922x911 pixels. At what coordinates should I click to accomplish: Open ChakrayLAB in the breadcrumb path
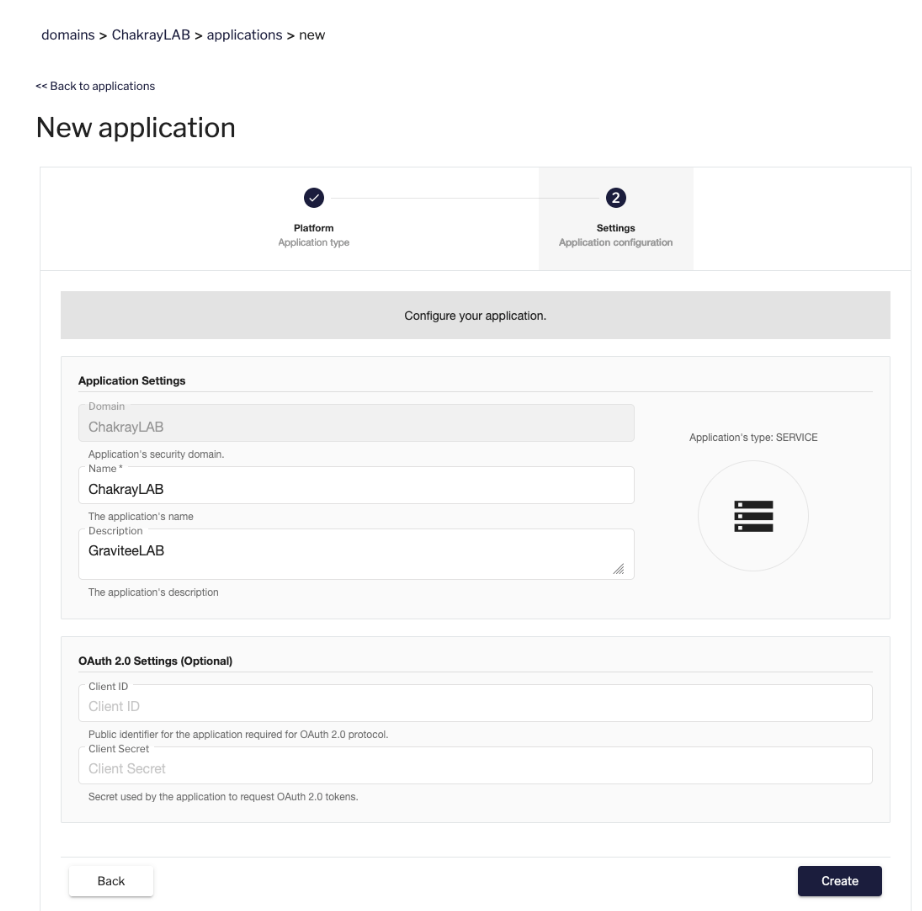(x=162, y=36)
